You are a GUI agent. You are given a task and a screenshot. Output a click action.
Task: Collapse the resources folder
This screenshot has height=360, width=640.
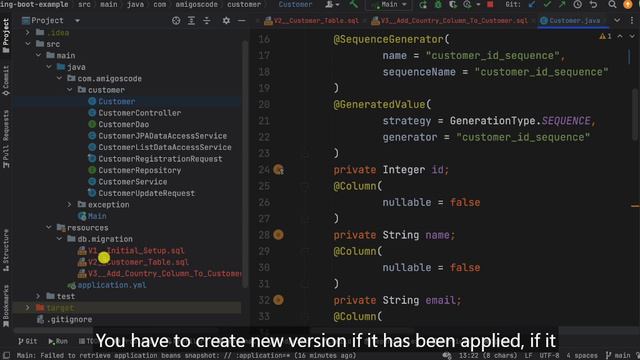click(49, 227)
